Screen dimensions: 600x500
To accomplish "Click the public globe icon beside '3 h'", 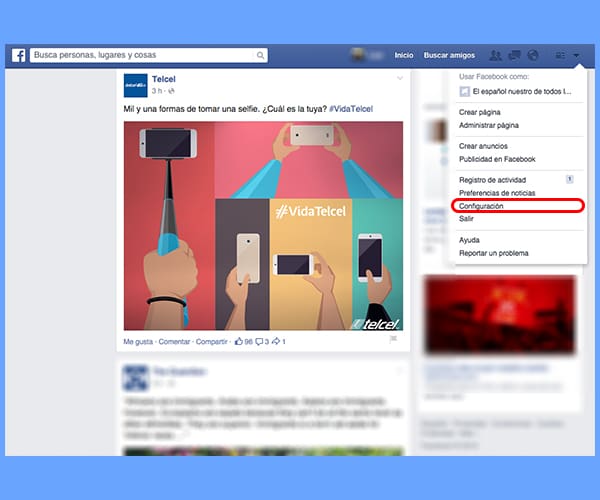I will tap(171, 91).
